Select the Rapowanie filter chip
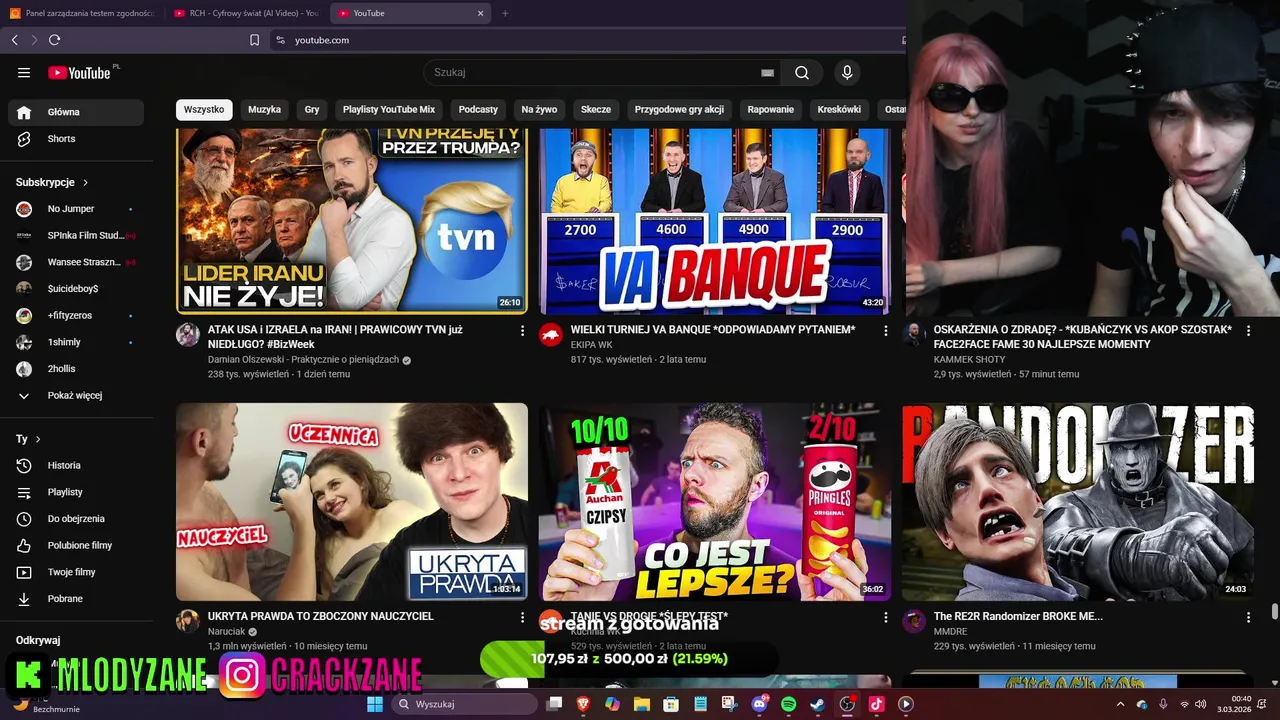Screen dimensions: 1280x720 pos(771,110)
